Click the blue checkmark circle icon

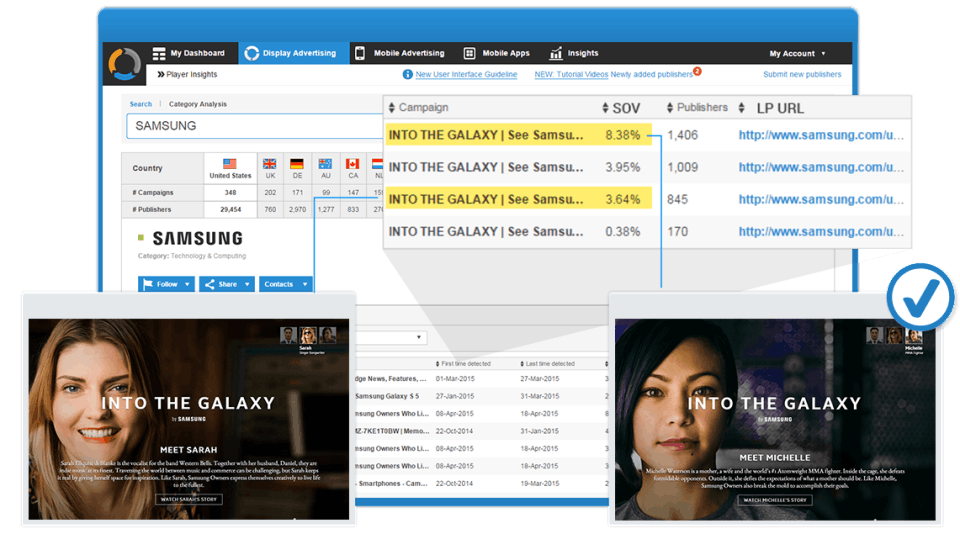tap(920, 297)
